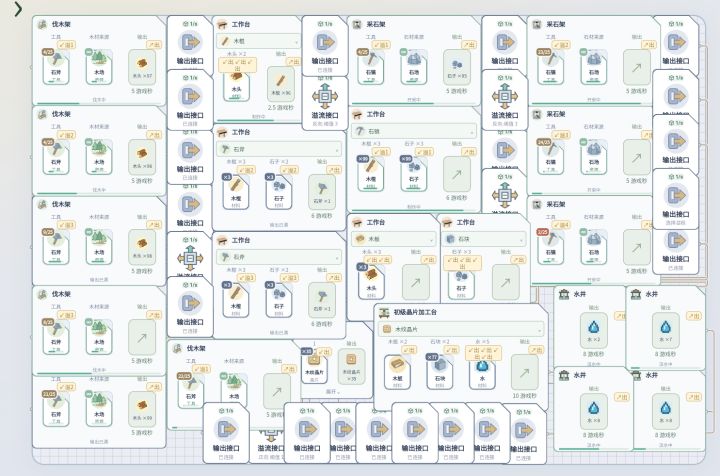This screenshot has width=720, height=476.
Task: Click 木纹晶片 ×39 output slot
Action: tap(351, 366)
